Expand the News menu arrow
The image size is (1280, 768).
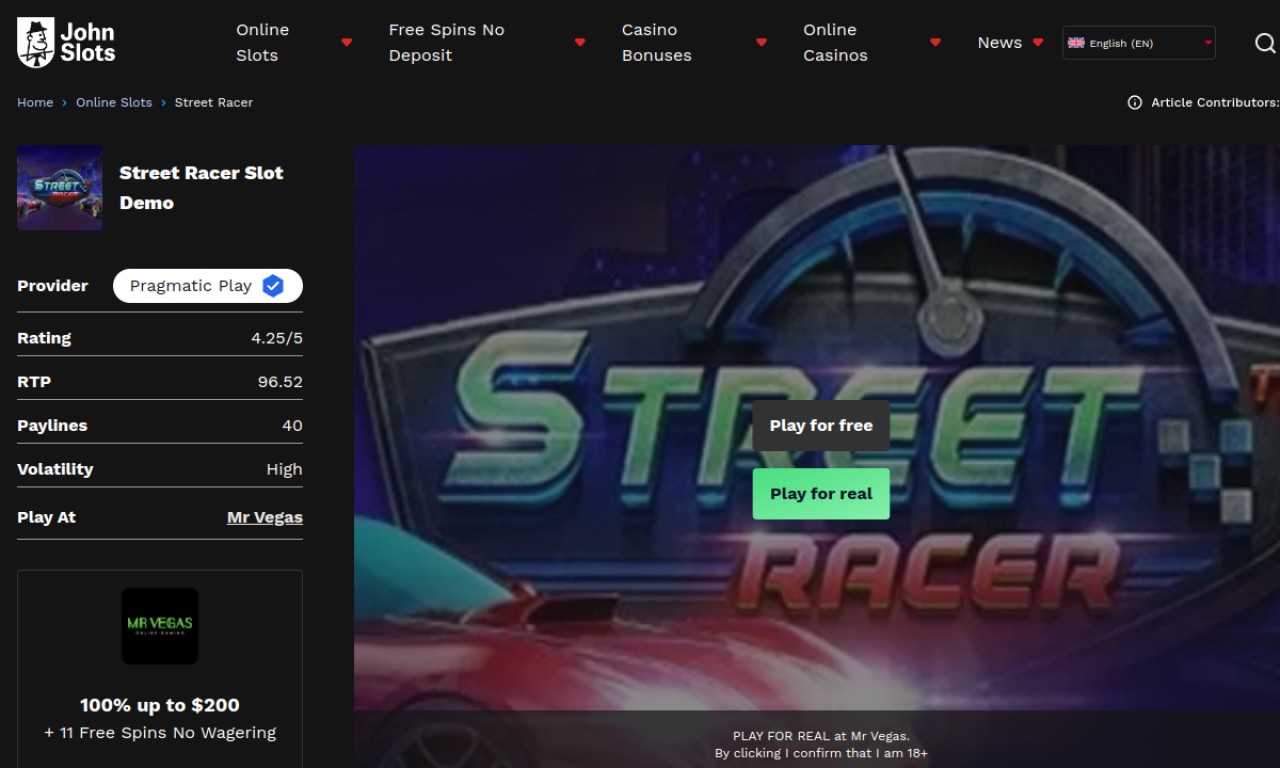coord(1038,42)
